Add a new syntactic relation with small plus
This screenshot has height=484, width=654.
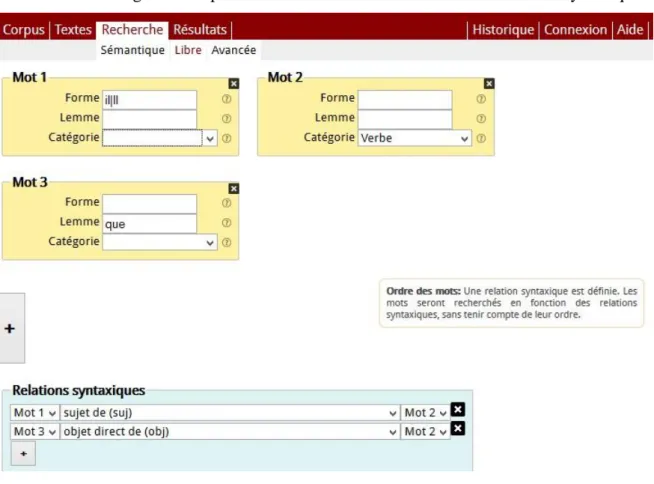click(x=23, y=454)
